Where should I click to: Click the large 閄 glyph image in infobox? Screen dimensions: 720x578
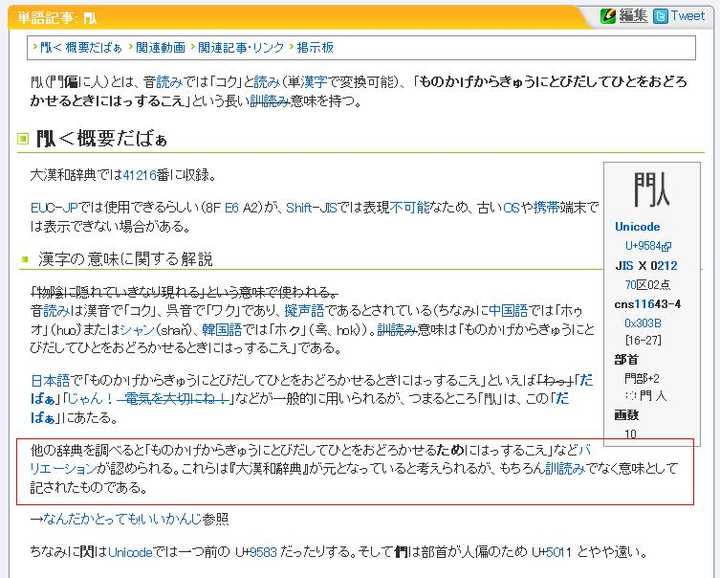point(652,189)
